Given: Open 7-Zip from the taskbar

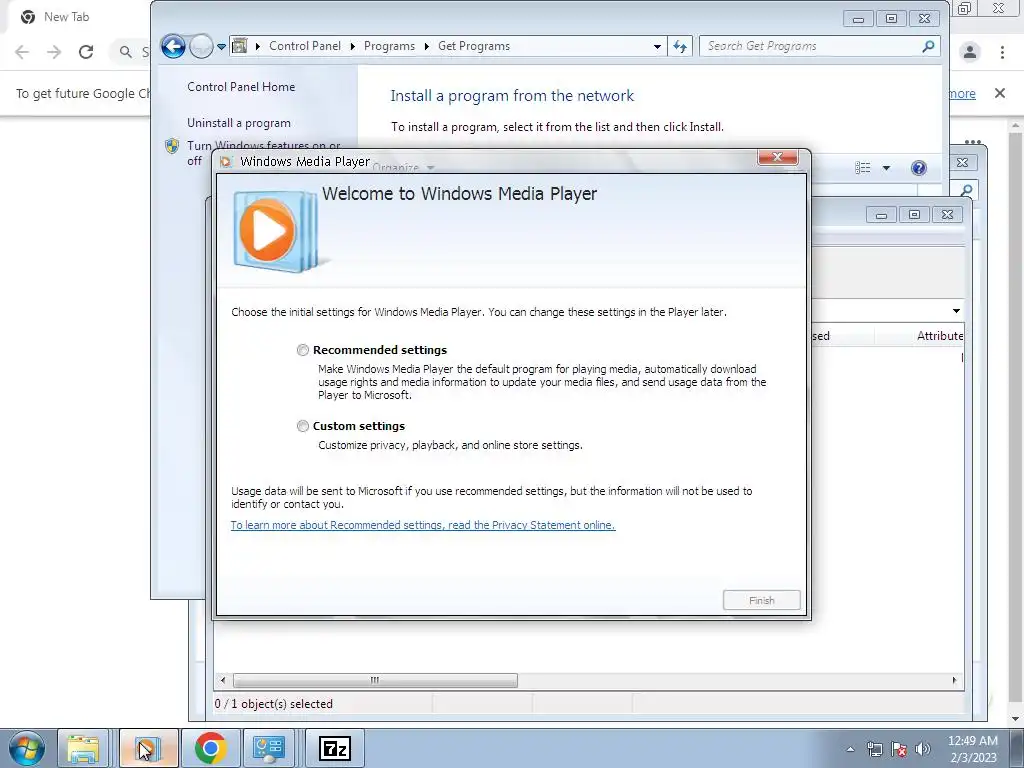Looking at the screenshot, I should (x=335, y=748).
